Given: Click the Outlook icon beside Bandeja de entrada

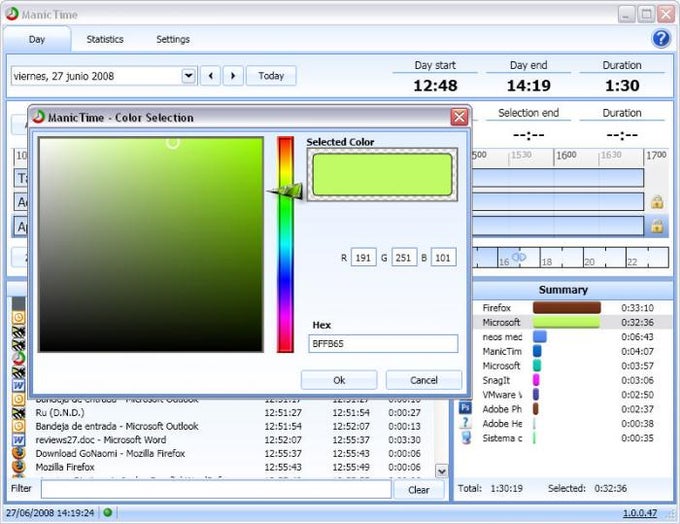Looking at the screenshot, I should (x=18, y=426).
